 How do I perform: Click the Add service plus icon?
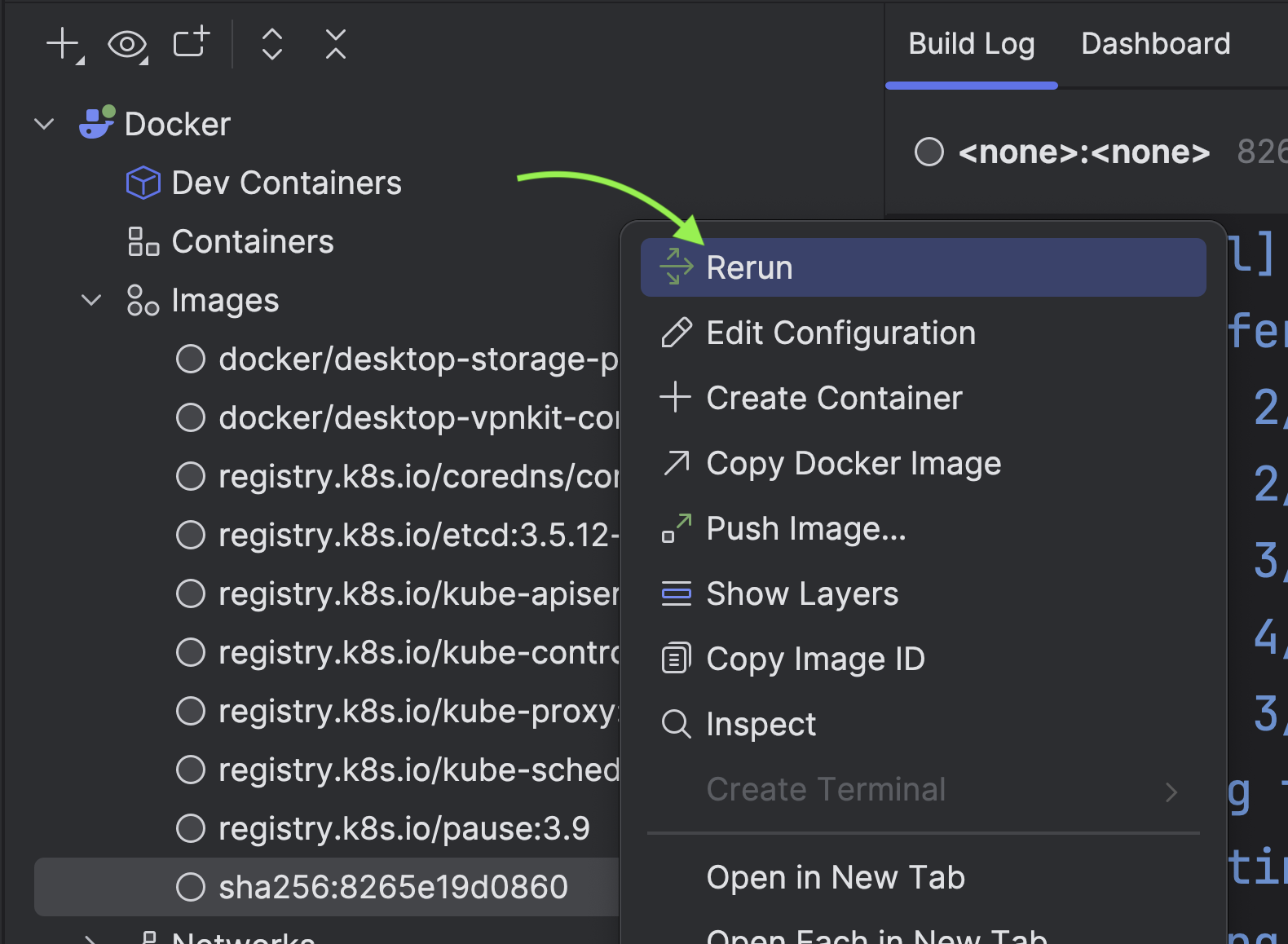point(64,44)
